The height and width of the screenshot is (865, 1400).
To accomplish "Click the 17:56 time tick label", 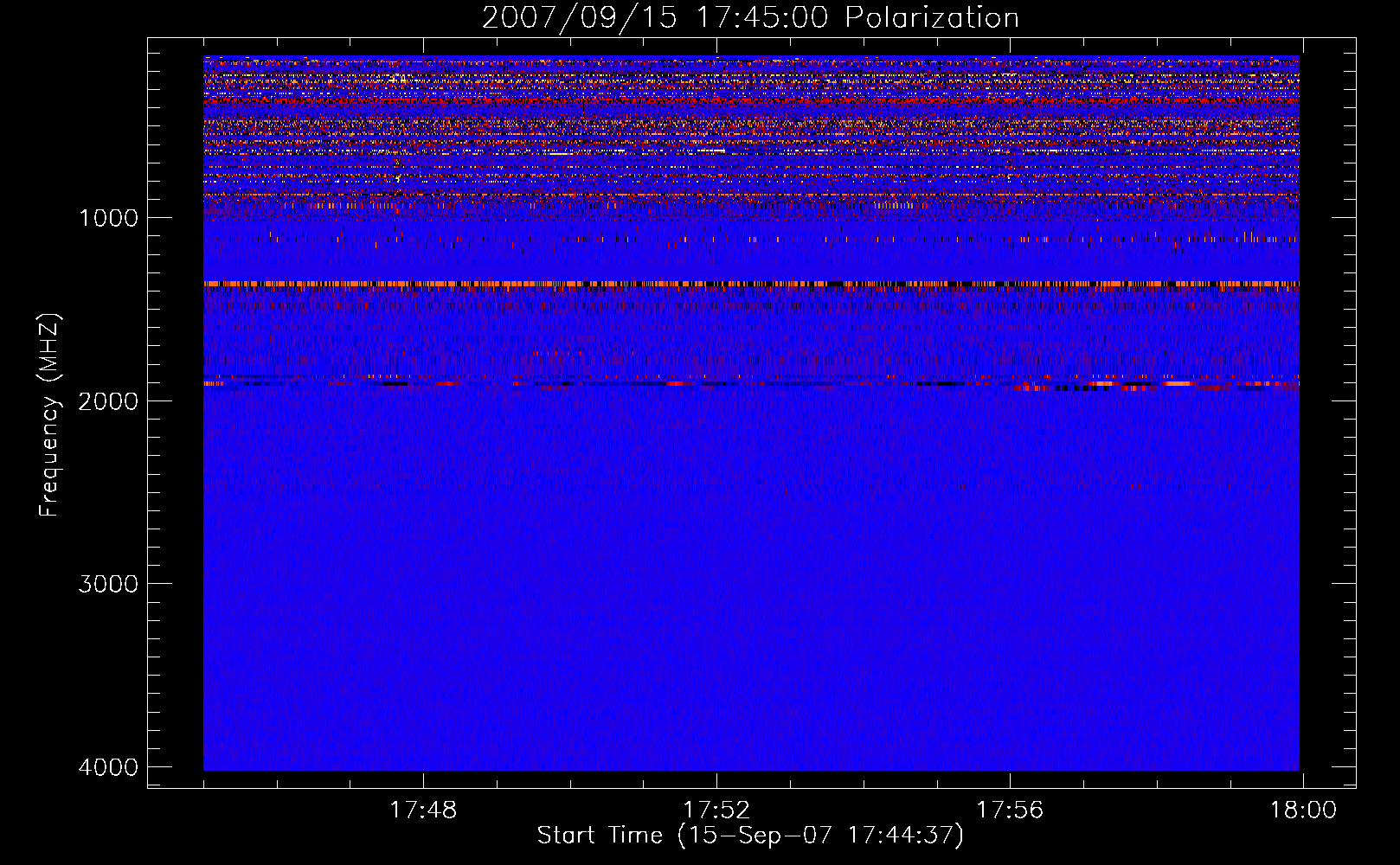I will tap(1010, 811).
